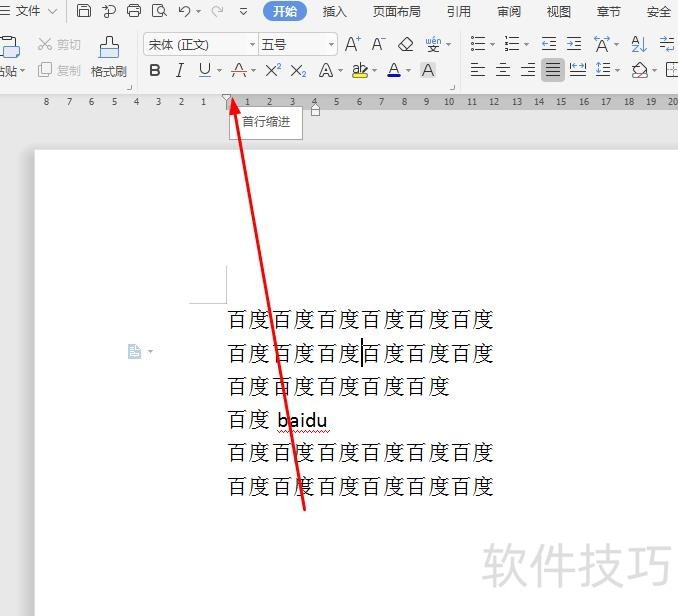This screenshot has height=616, width=678.
Task: Open the font name dropdown 宋体 (正文)
Action: point(252,44)
